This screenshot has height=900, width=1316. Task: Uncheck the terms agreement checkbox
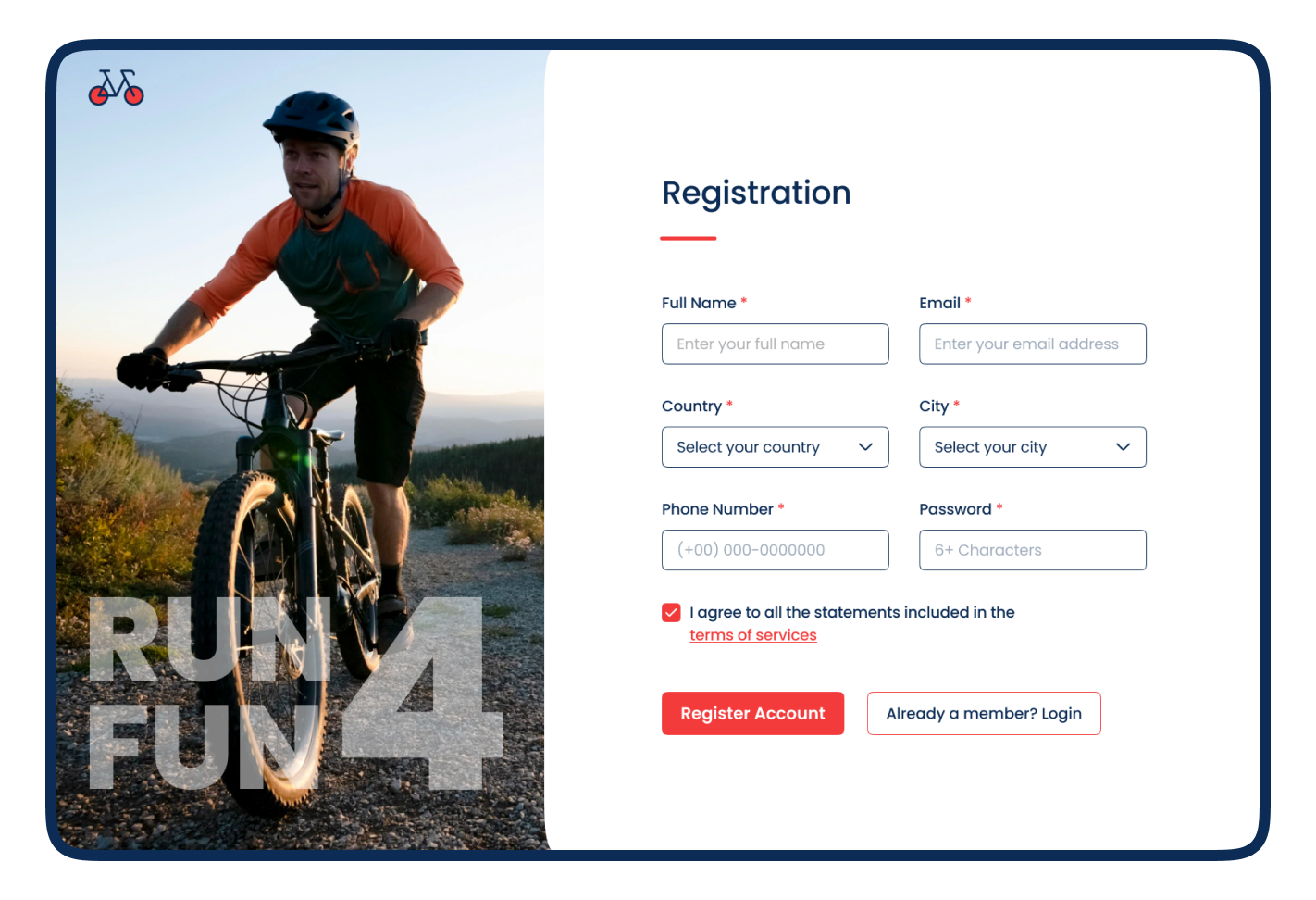coord(671,612)
